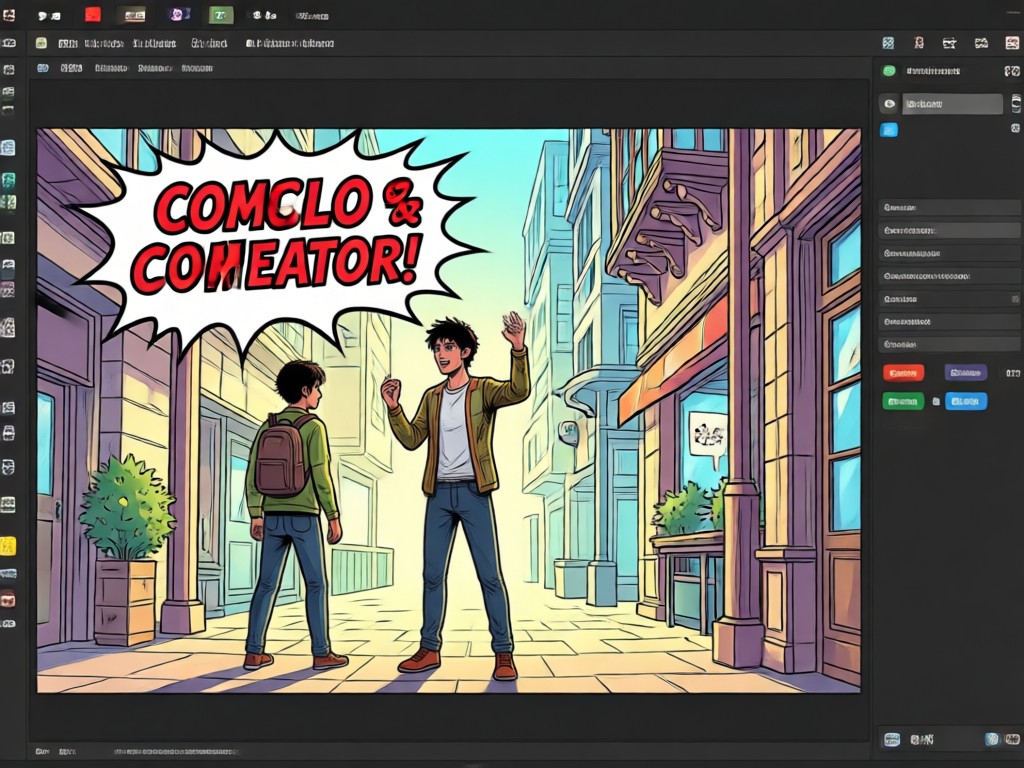Viewport: 1024px width, 768px height.
Task: Click the orange-pink icon in top-right corner
Action: coord(1012,43)
